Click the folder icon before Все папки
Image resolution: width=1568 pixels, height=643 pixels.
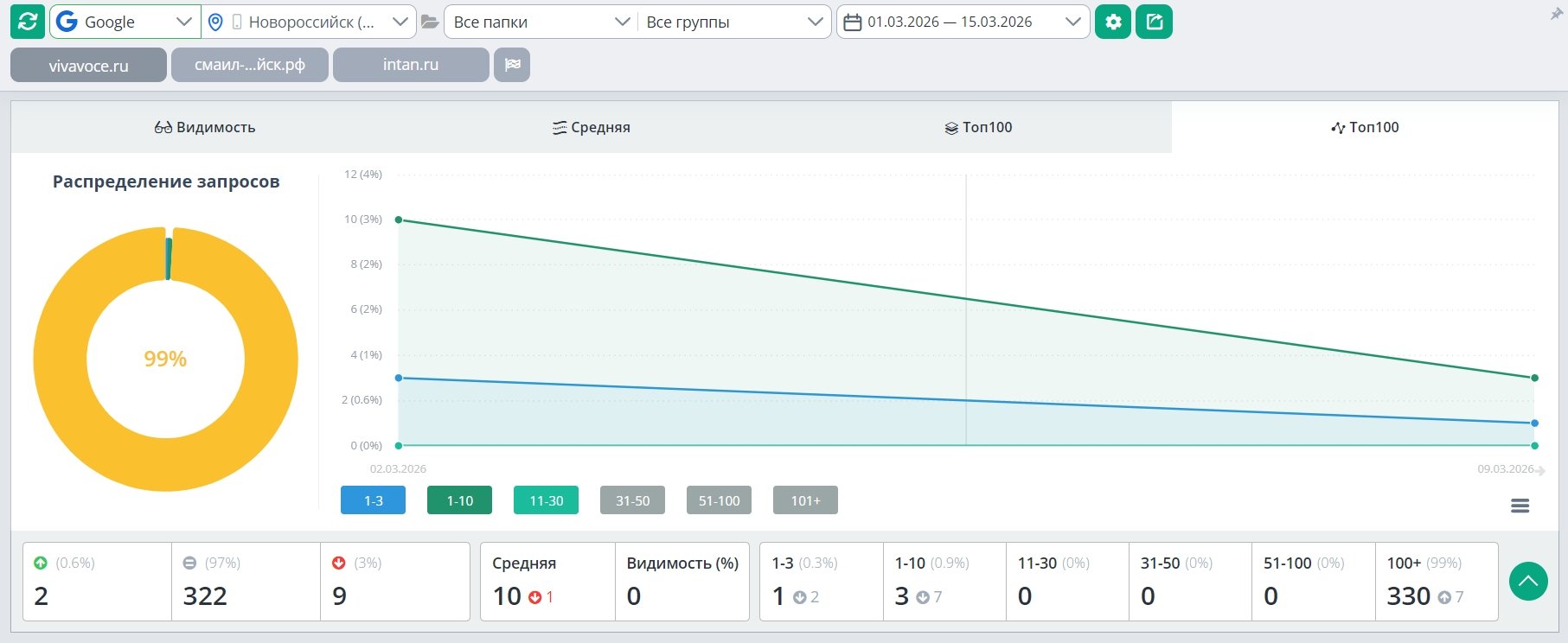(x=430, y=22)
